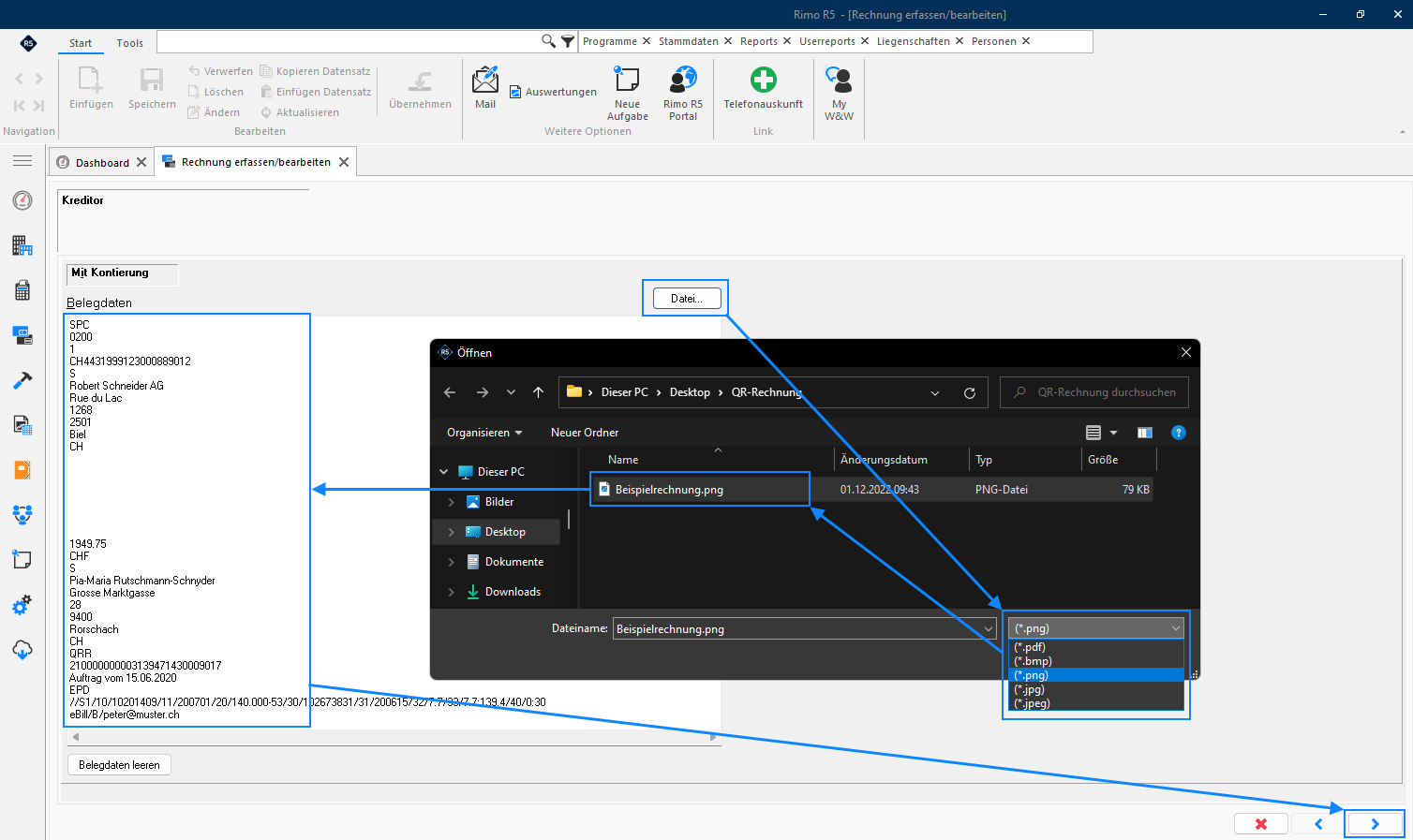1413x840 pixels.
Task: Sort files by Änderungsdatum column
Action: [884, 460]
